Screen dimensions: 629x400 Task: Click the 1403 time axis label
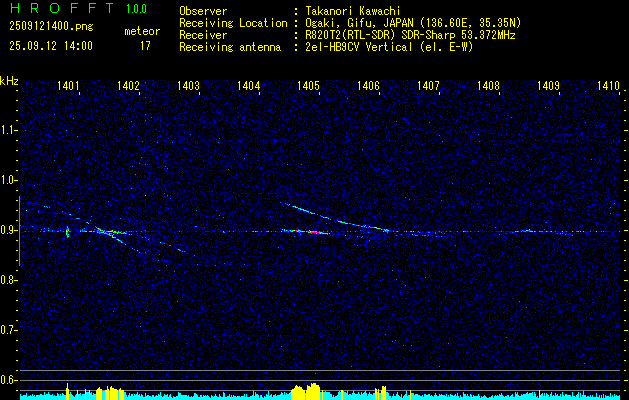tap(189, 85)
